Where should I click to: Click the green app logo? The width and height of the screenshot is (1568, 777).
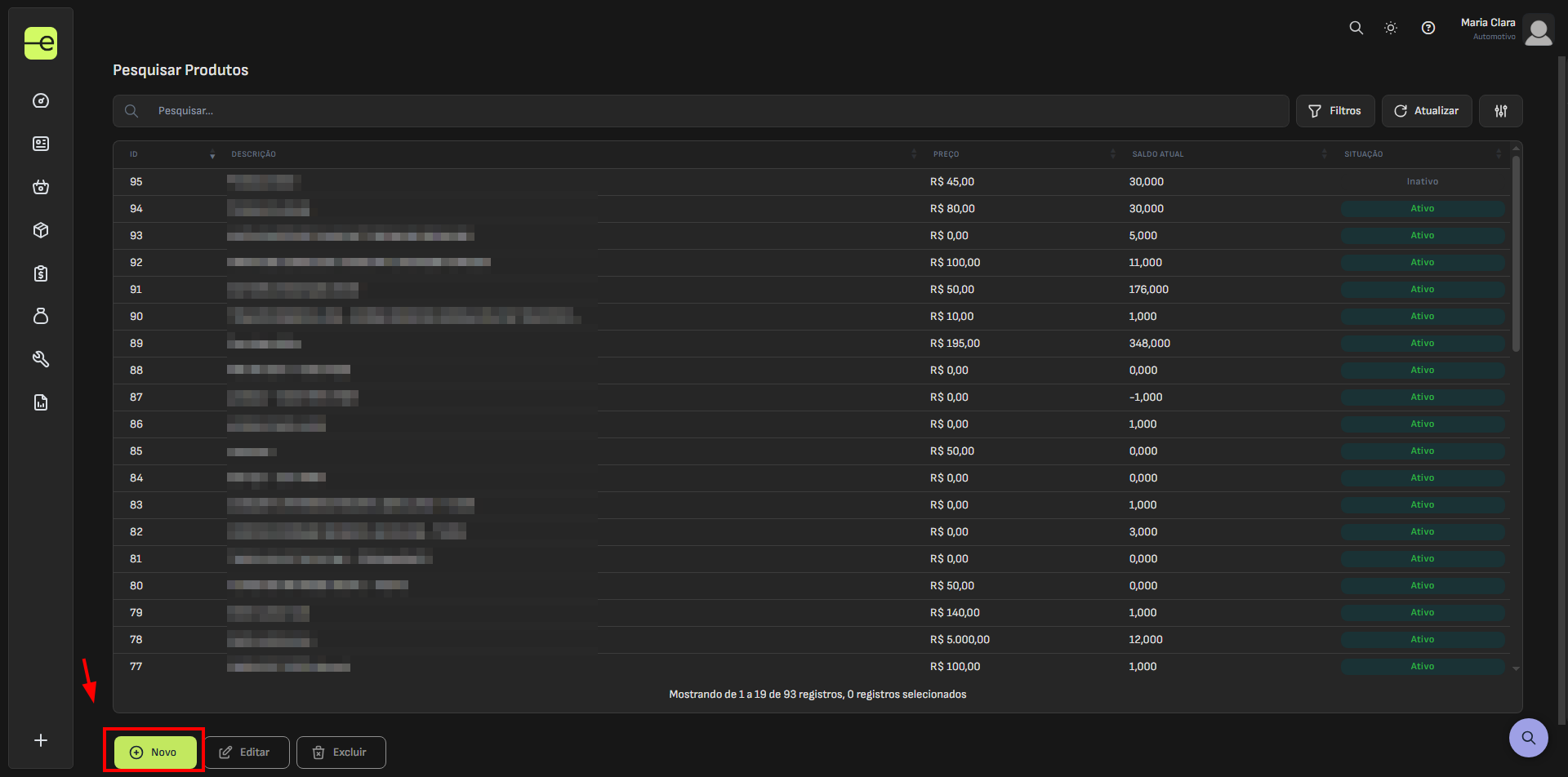41,43
